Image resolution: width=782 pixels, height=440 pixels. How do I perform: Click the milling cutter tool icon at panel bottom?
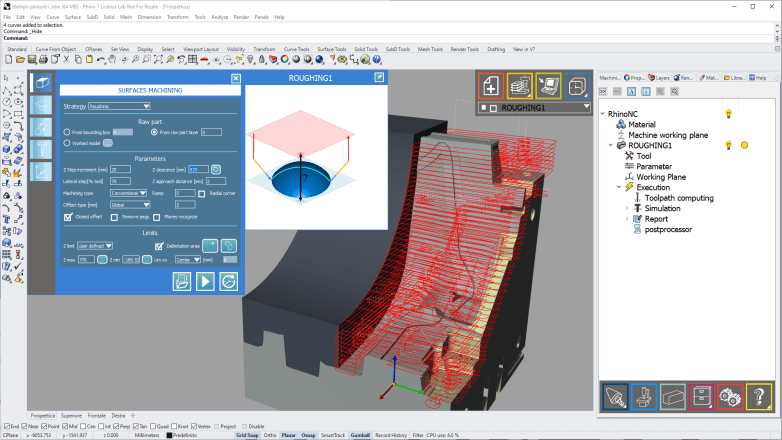[615, 397]
